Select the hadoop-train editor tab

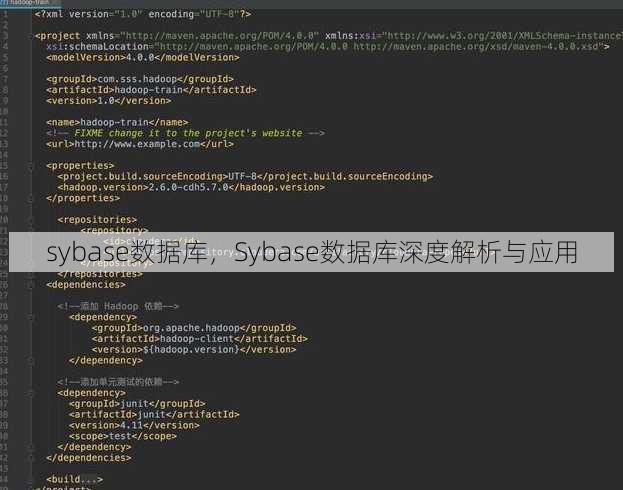coord(30,2)
